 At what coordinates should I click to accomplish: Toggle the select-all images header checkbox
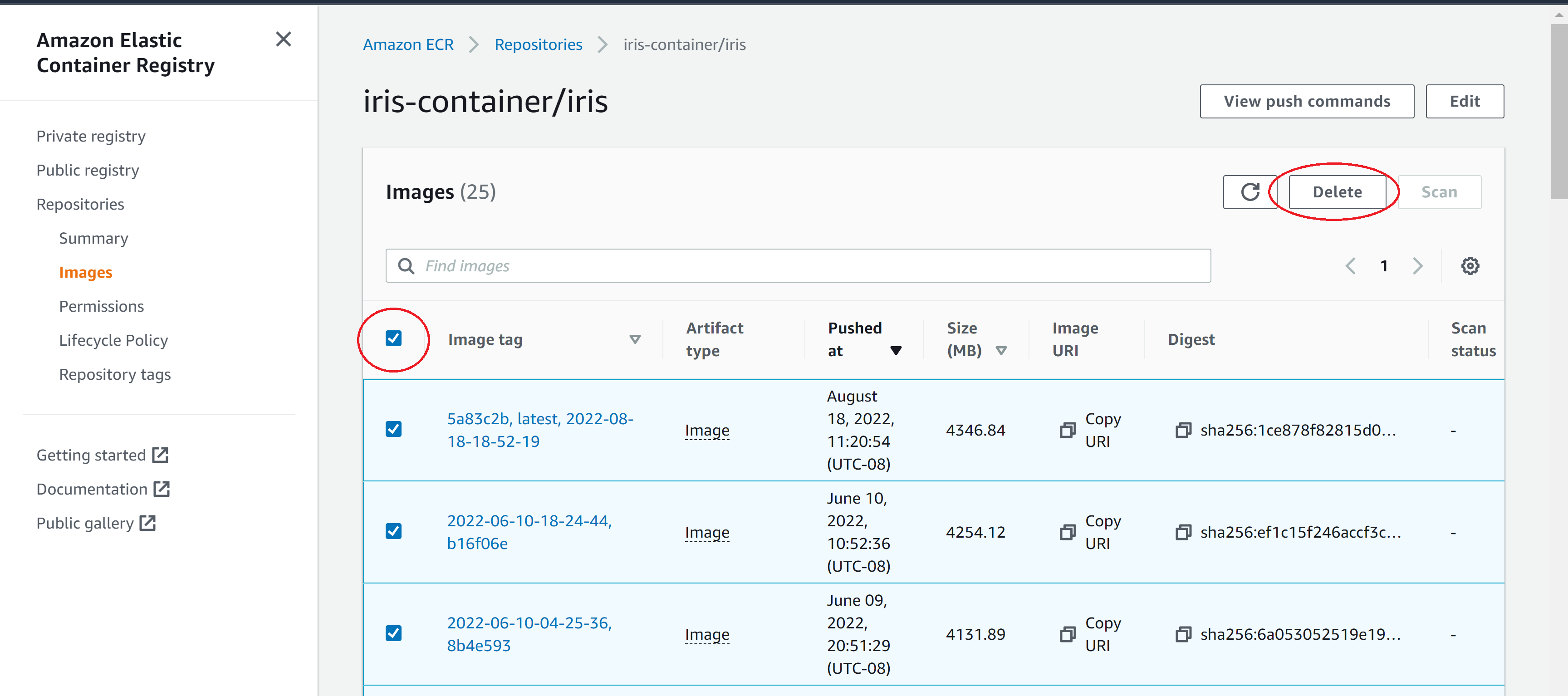pos(394,338)
